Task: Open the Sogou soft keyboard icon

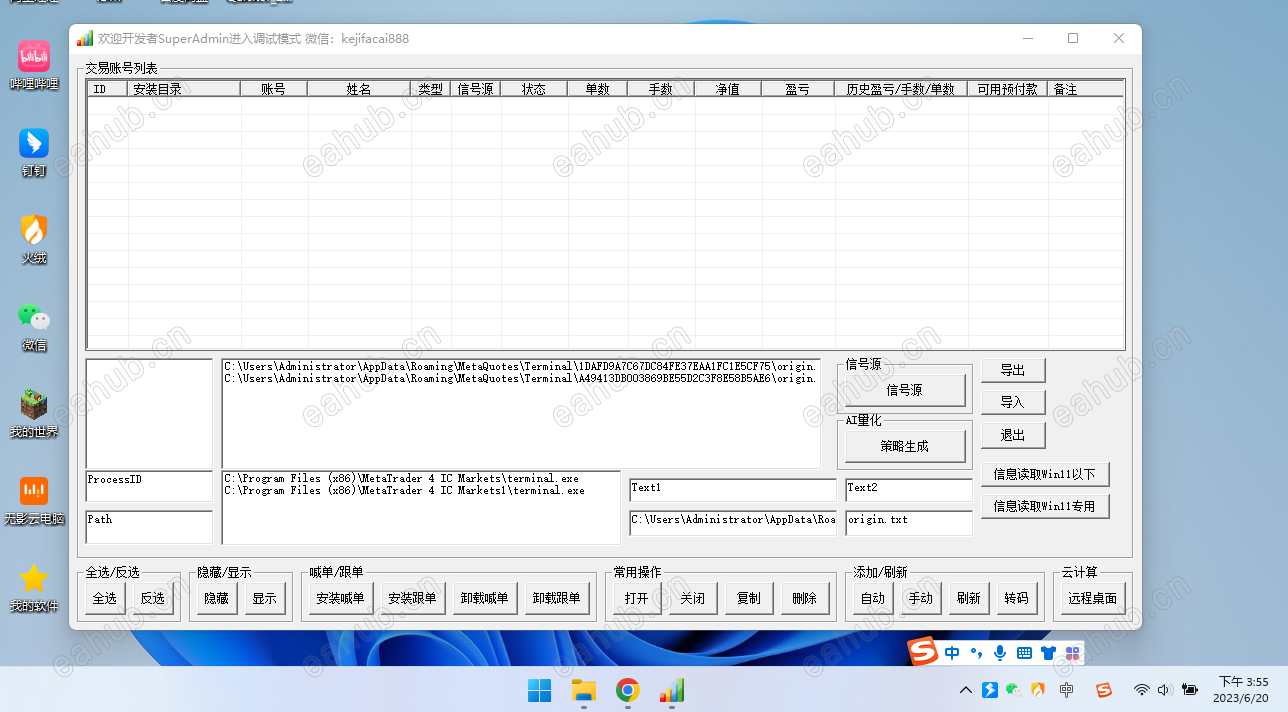Action: (x=1024, y=653)
